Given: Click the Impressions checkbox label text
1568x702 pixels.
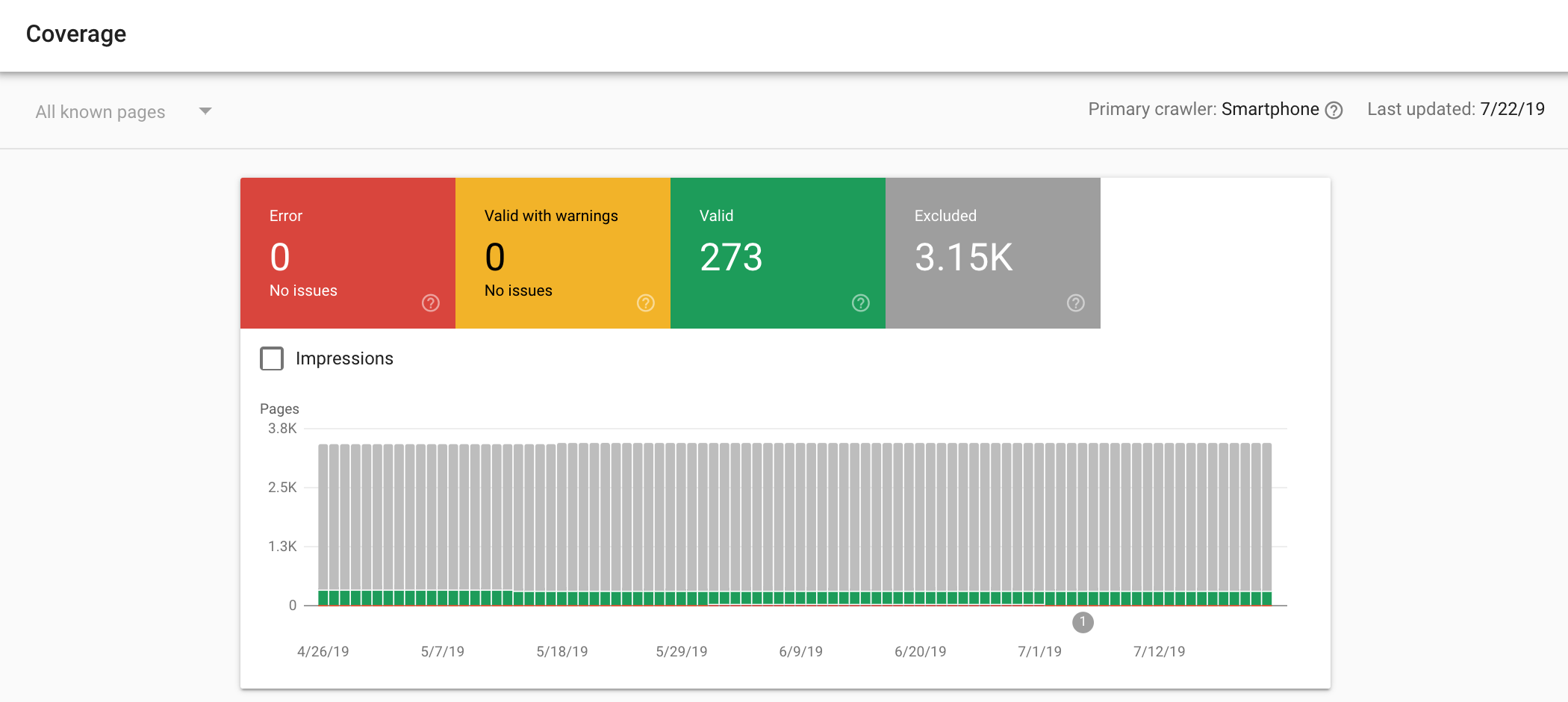Looking at the screenshot, I should 344,358.
